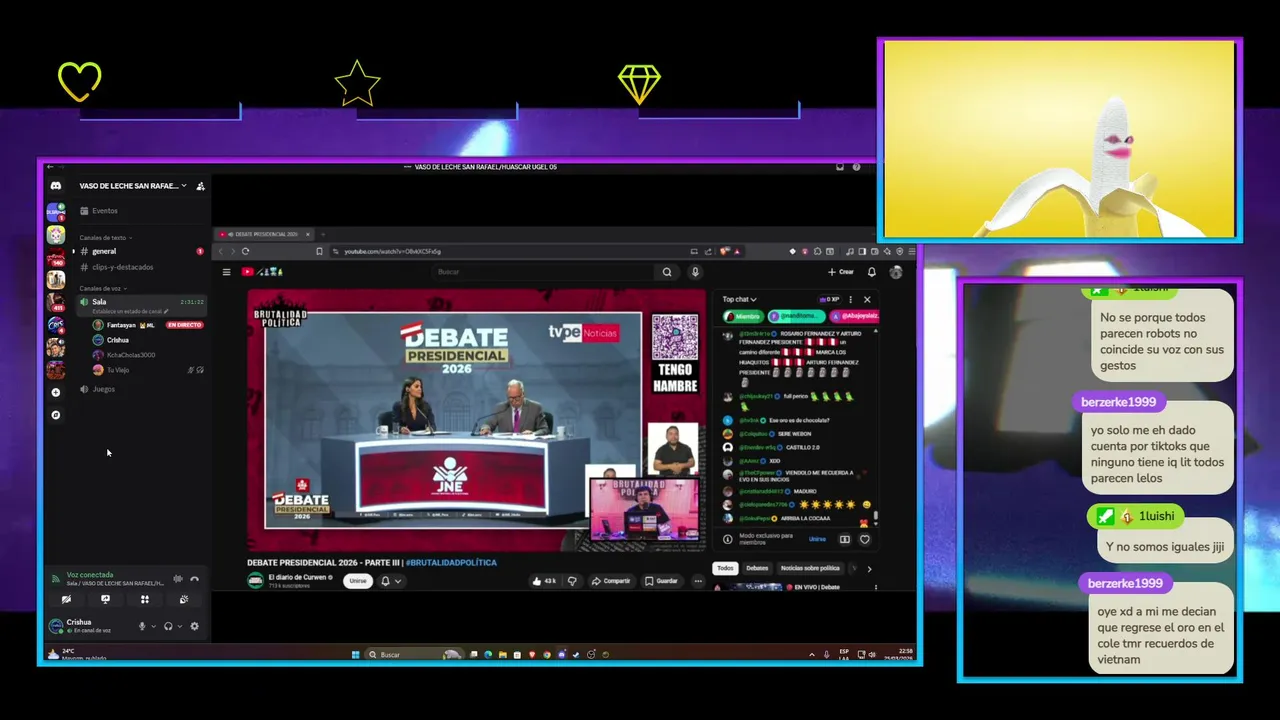Select Noticias sobre política chip
This screenshot has height=720, width=1280.
tap(810, 568)
